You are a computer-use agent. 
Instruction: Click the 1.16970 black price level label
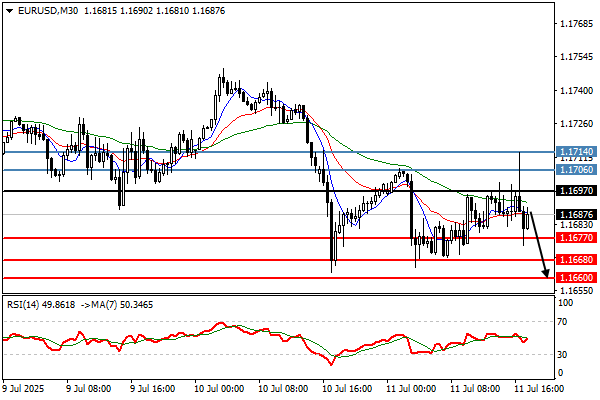coord(576,191)
